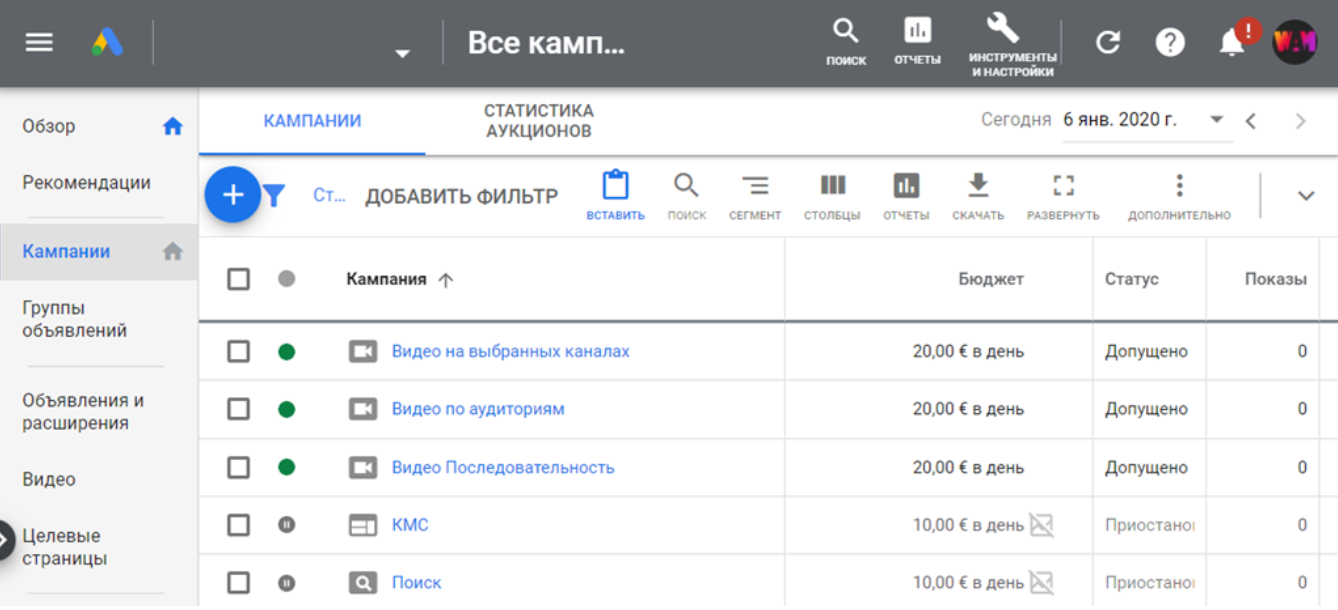Open the account avatar menu
1338x610 pixels.
tap(1294, 42)
